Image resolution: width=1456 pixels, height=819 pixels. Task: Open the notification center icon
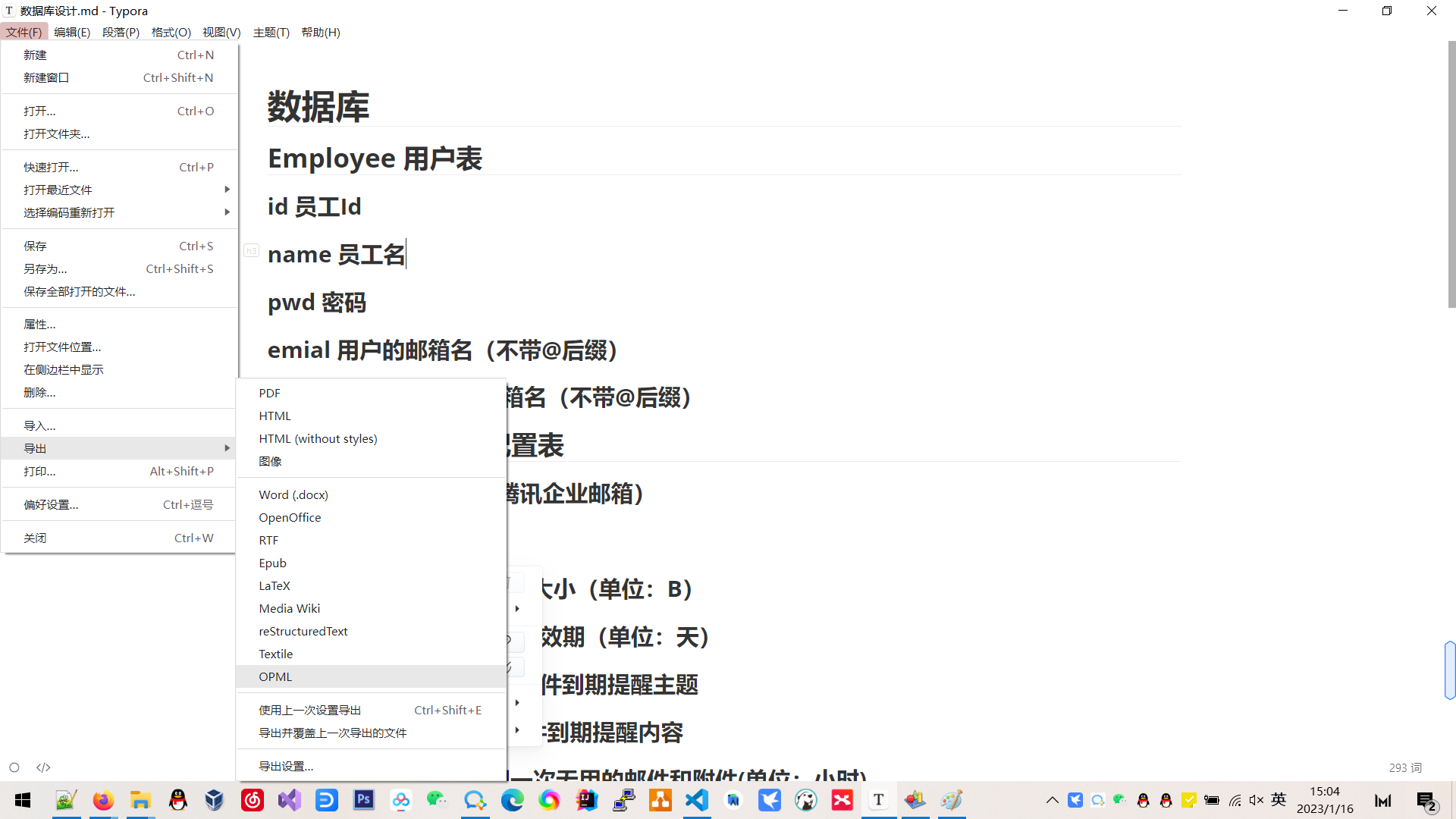click(x=1426, y=801)
